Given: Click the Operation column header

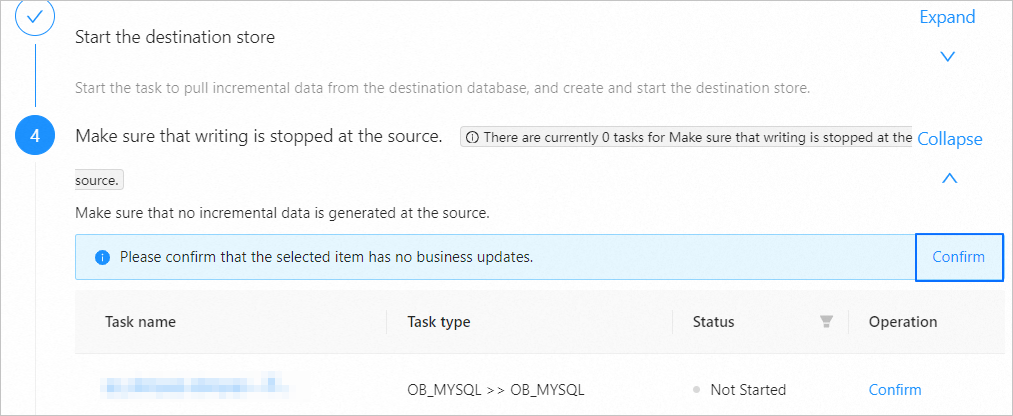Looking at the screenshot, I should (903, 322).
